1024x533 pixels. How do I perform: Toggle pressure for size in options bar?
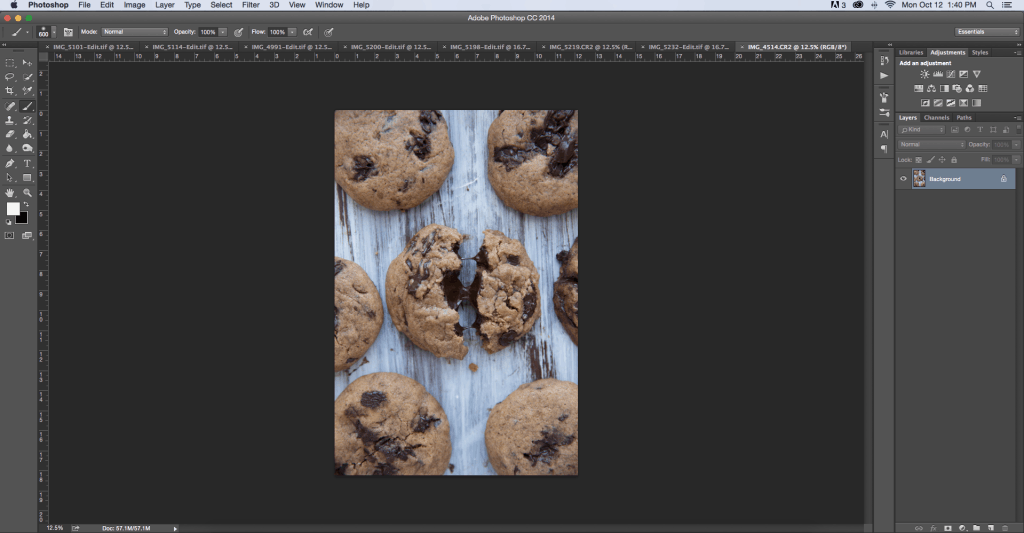328,32
